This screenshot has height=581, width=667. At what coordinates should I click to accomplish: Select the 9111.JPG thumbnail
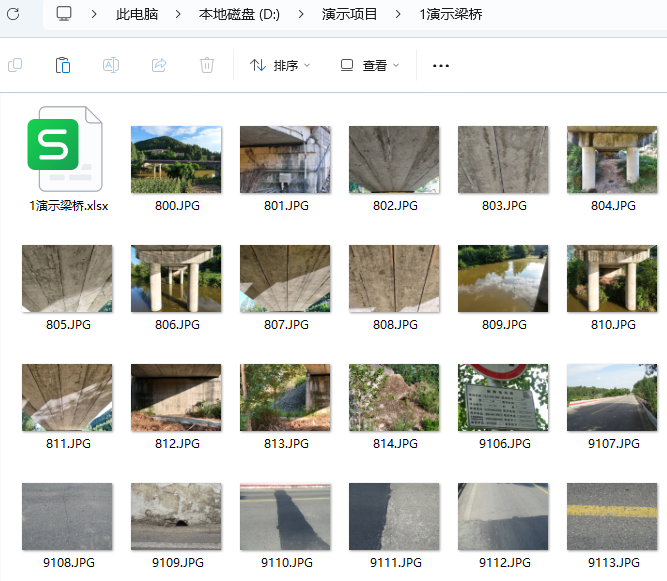(394, 516)
